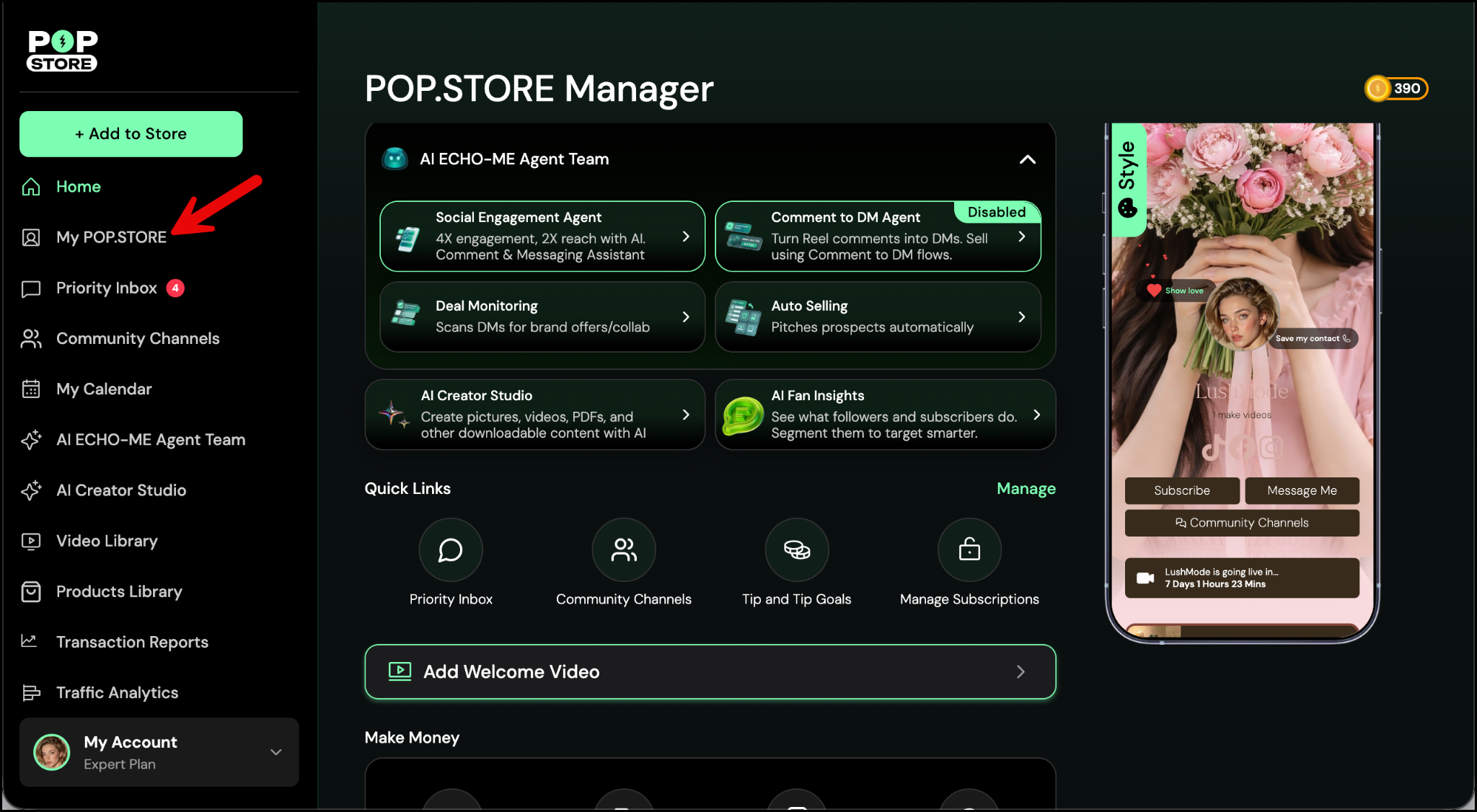This screenshot has width=1477, height=812.
Task: Click the coin balance 390 badge
Action: click(x=1396, y=89)
